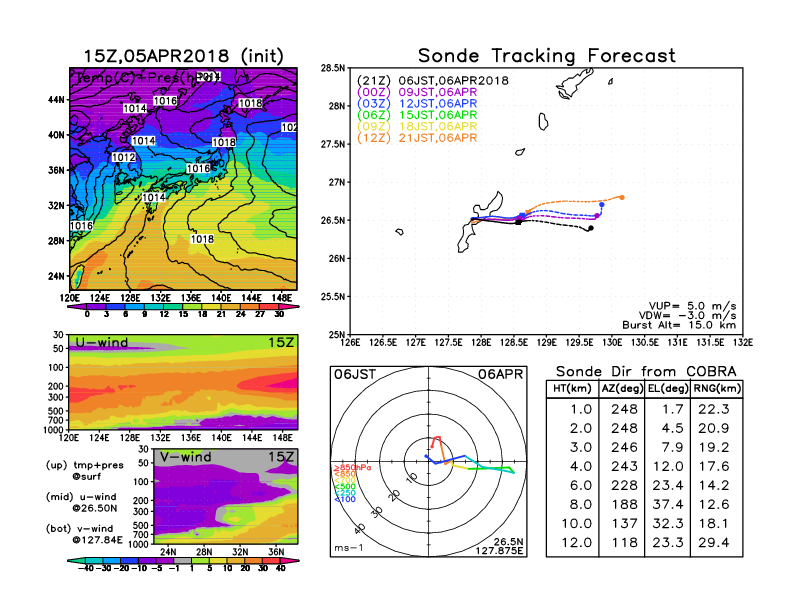Click the 'AZ(deg)' column header
792x612 pixels.
[622, 388]
